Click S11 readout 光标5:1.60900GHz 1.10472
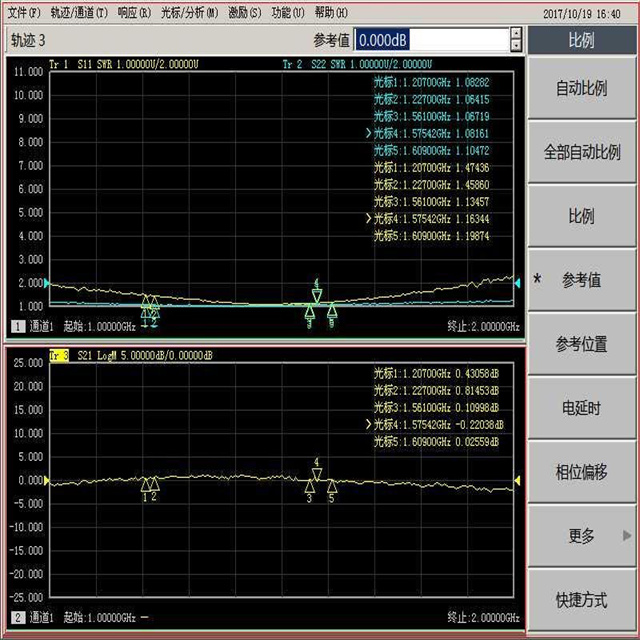 (431, 151)
